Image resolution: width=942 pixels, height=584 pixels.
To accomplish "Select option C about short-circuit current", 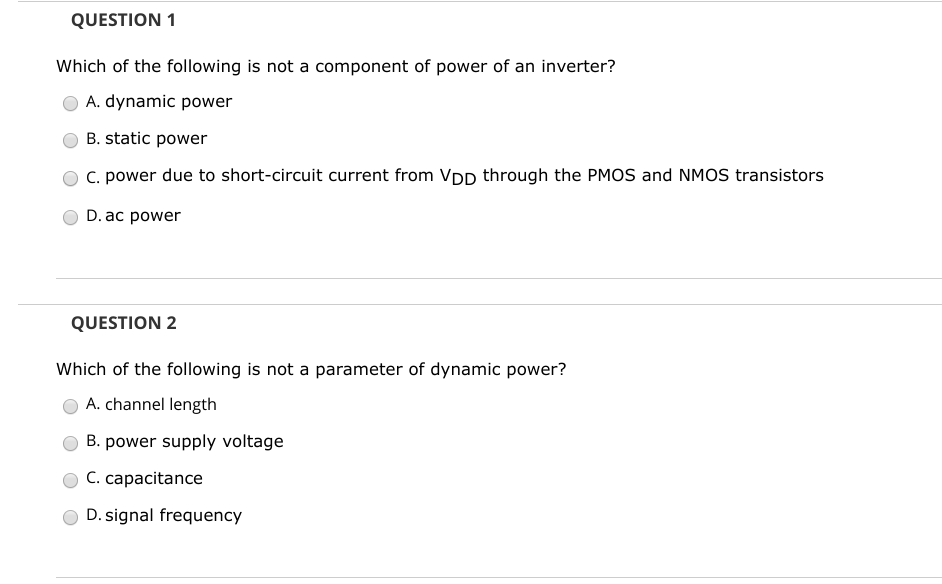I will 69,178.
